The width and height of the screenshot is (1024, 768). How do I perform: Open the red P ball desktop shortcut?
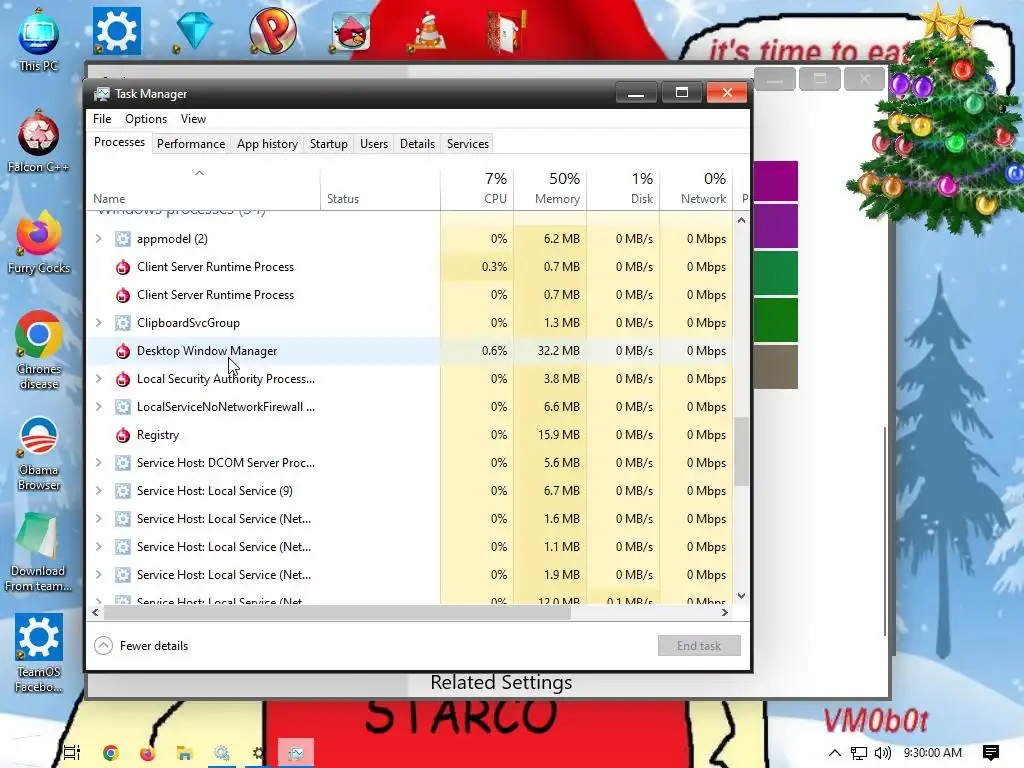tap(272, 30)
